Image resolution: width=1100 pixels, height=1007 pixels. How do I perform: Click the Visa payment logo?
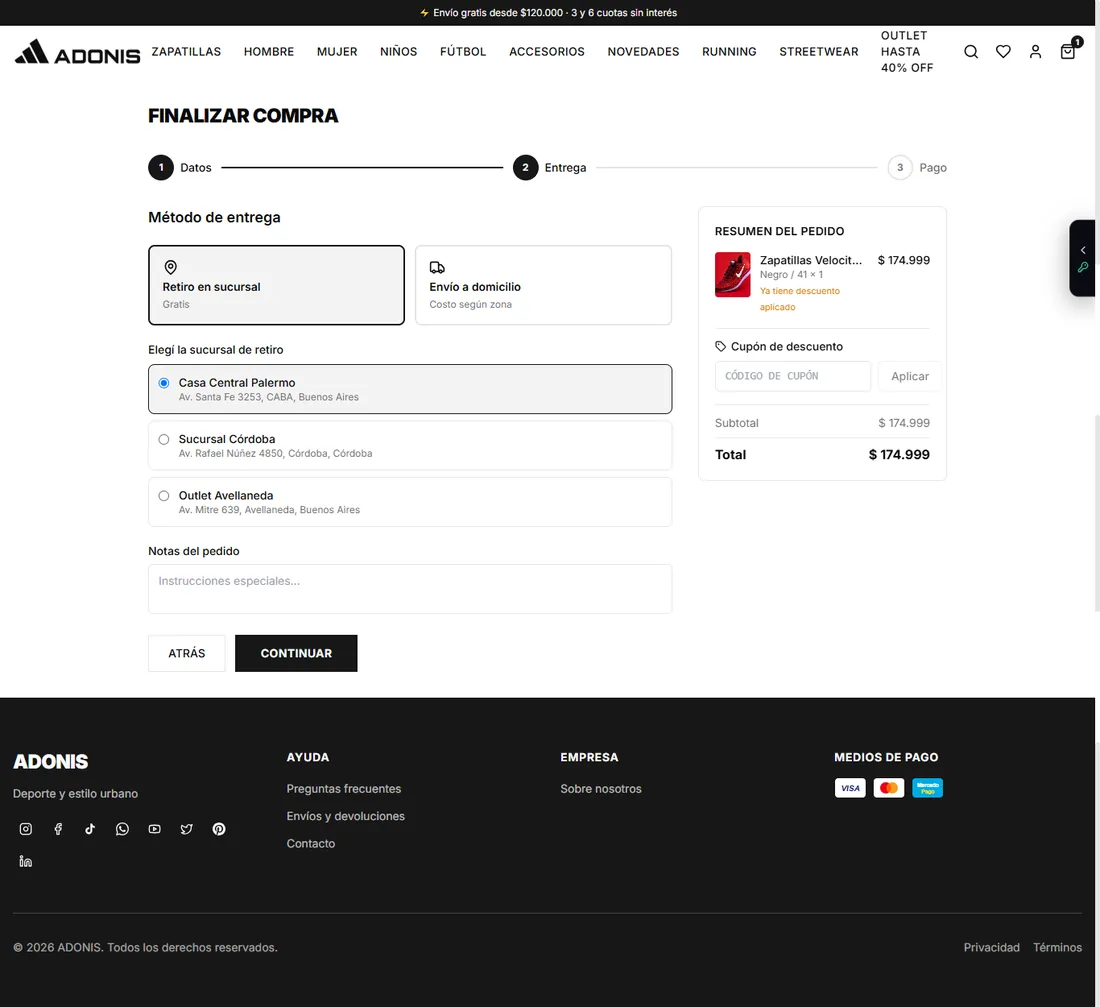click(850, 788)
